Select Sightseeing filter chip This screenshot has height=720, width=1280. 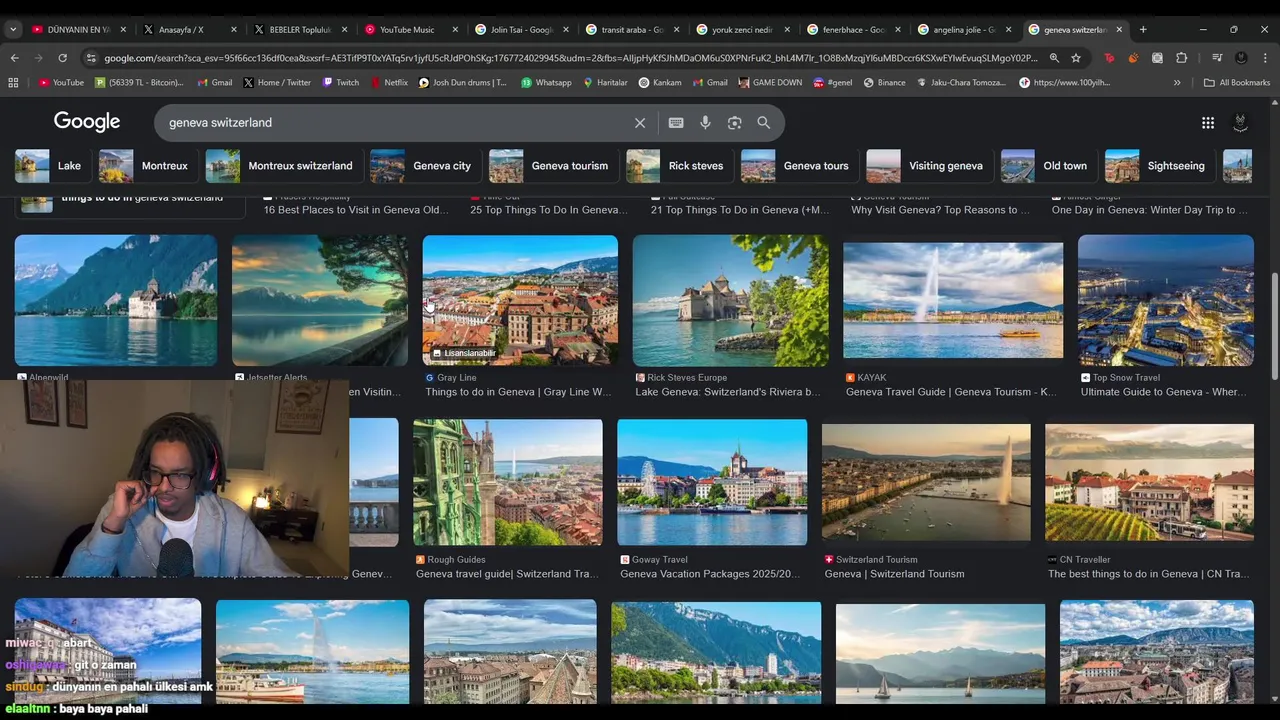point(1158,166)
